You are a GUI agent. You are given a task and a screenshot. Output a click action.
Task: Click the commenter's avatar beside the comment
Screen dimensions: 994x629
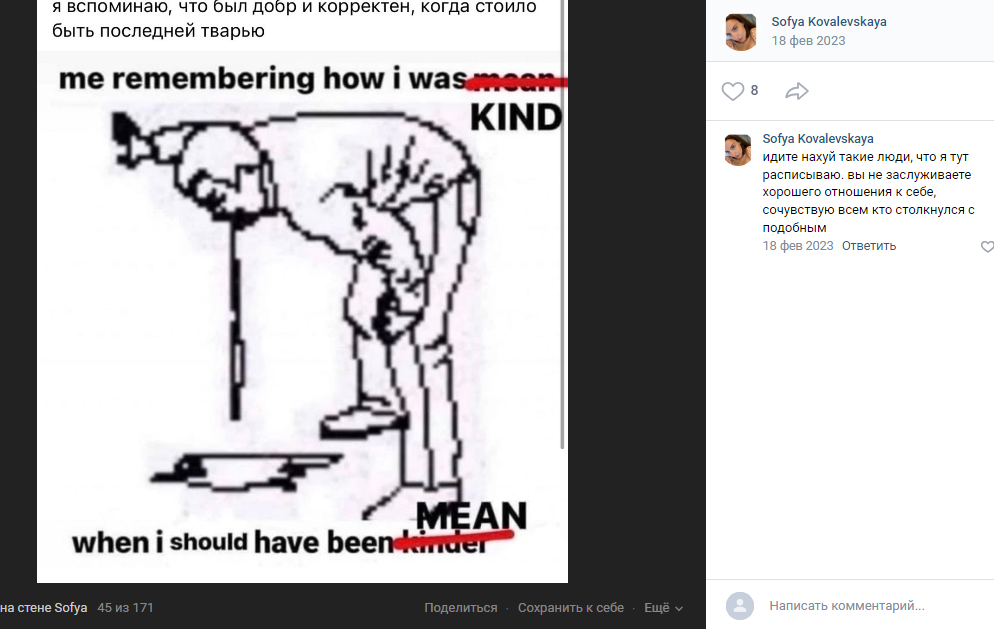click(738, 150)
